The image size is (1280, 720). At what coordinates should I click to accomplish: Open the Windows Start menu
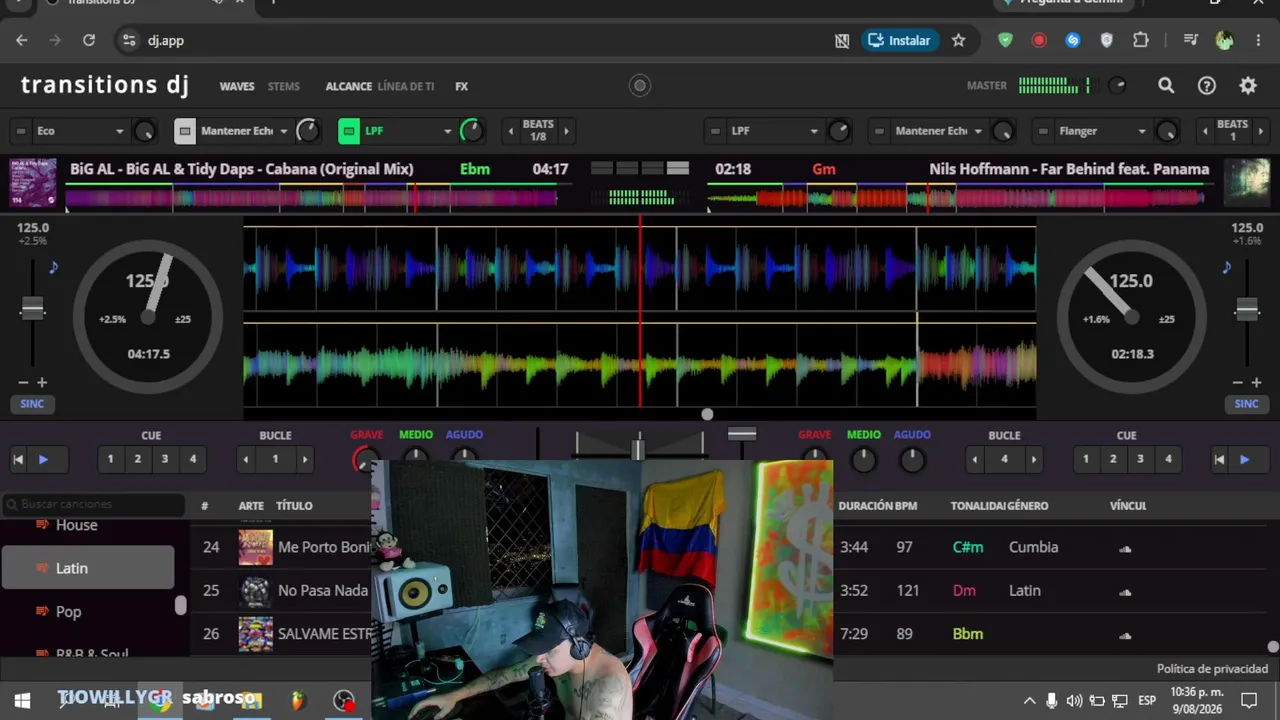(x=22, y=700)
